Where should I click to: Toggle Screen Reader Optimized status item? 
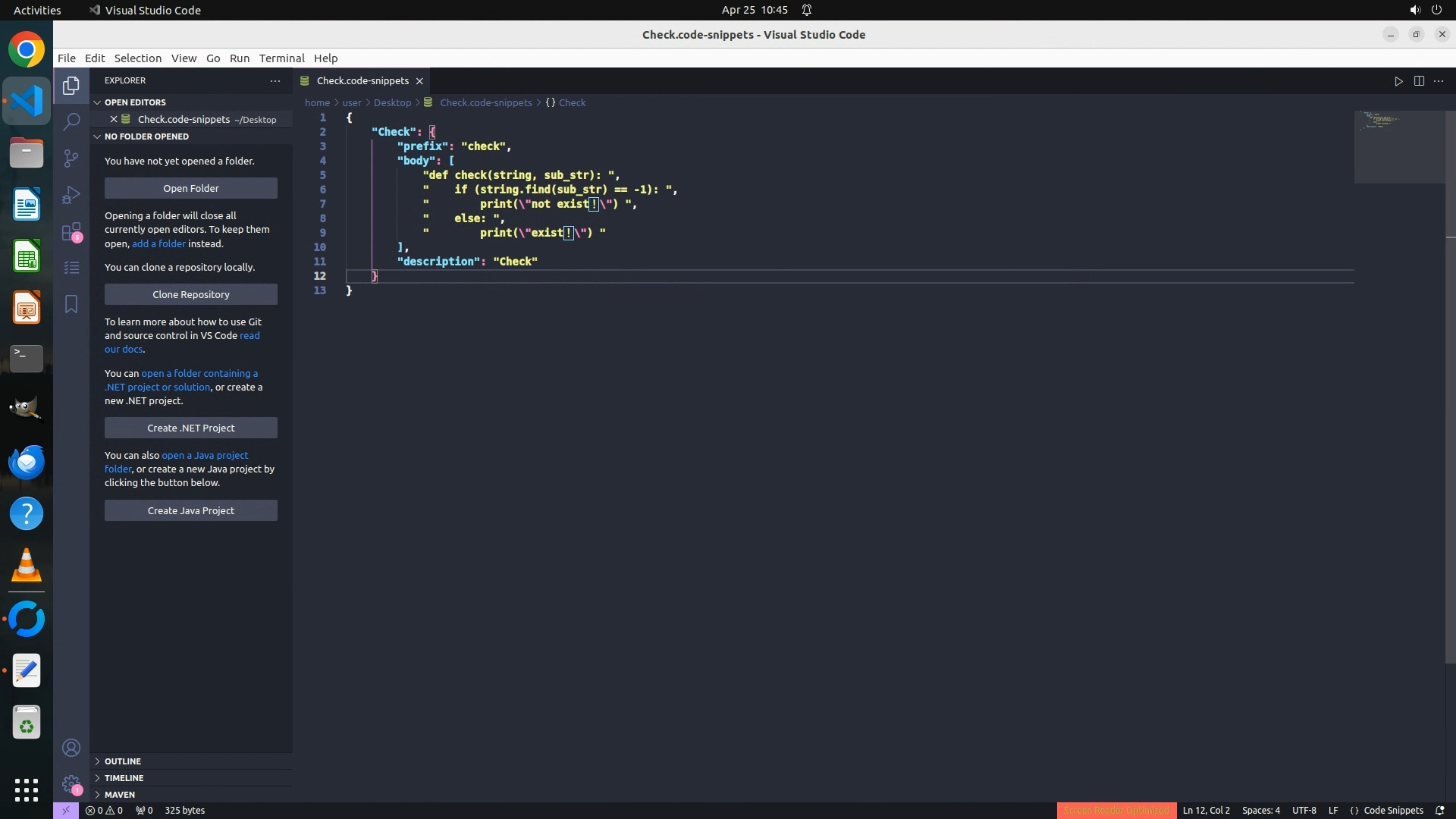[x=1116, y=810]
